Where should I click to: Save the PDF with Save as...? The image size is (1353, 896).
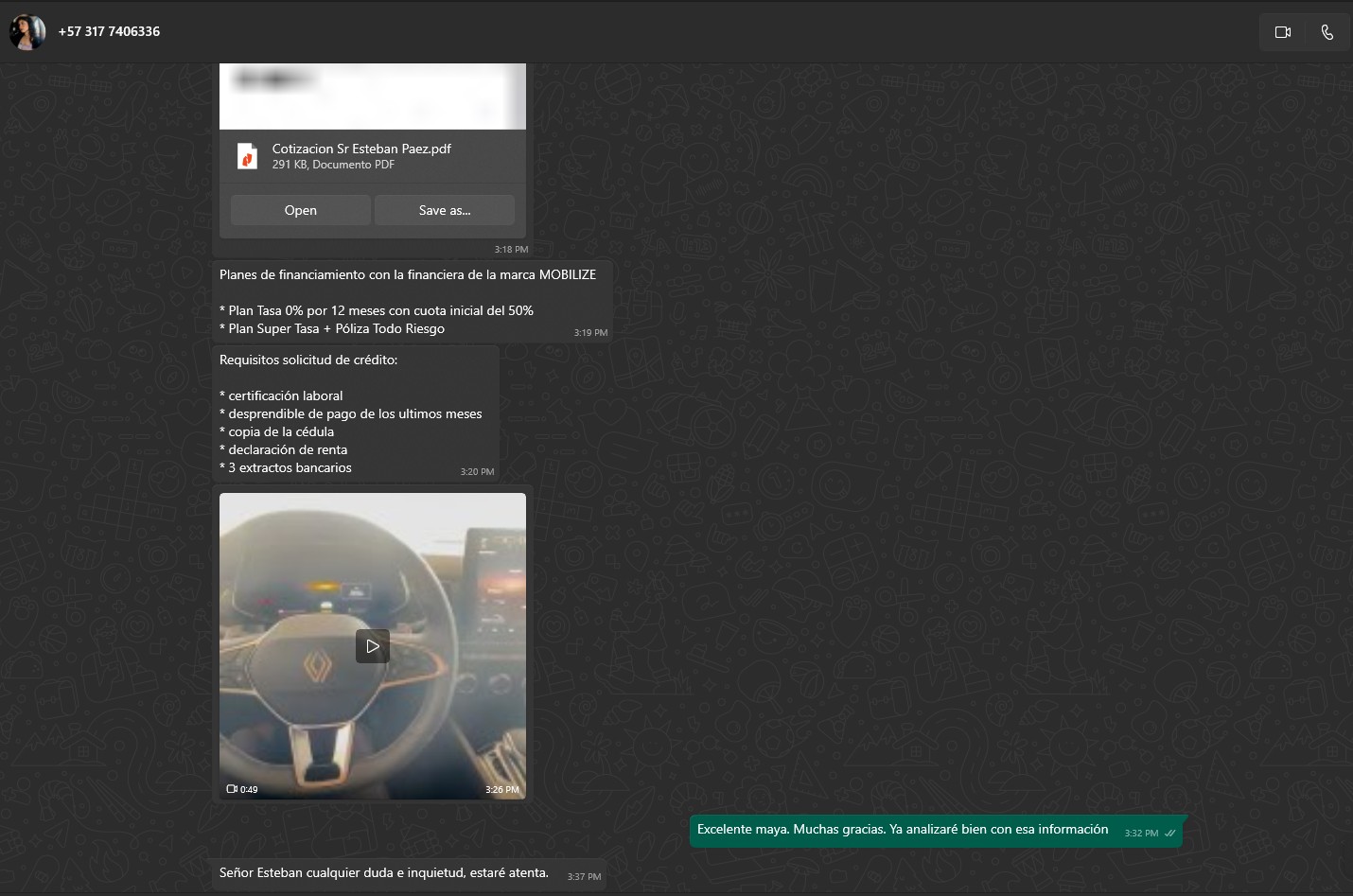445,210
